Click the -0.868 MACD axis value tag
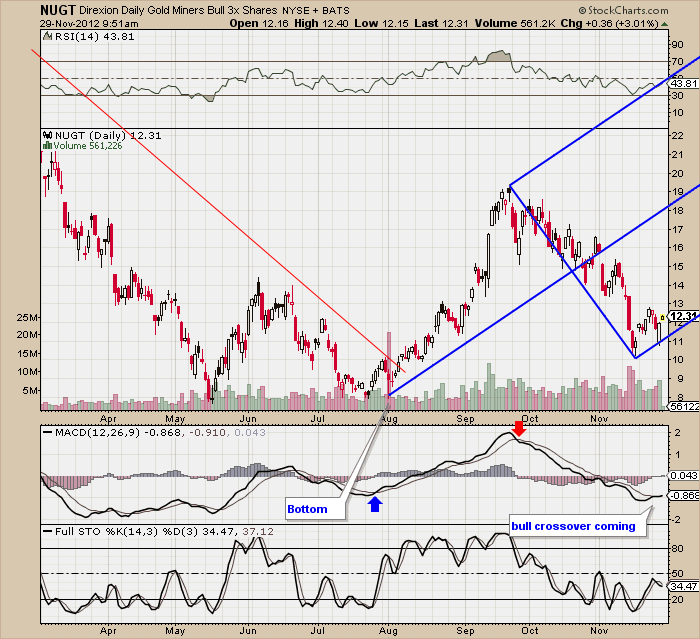The height and width of the screenshot is (639, 700). 683,496
